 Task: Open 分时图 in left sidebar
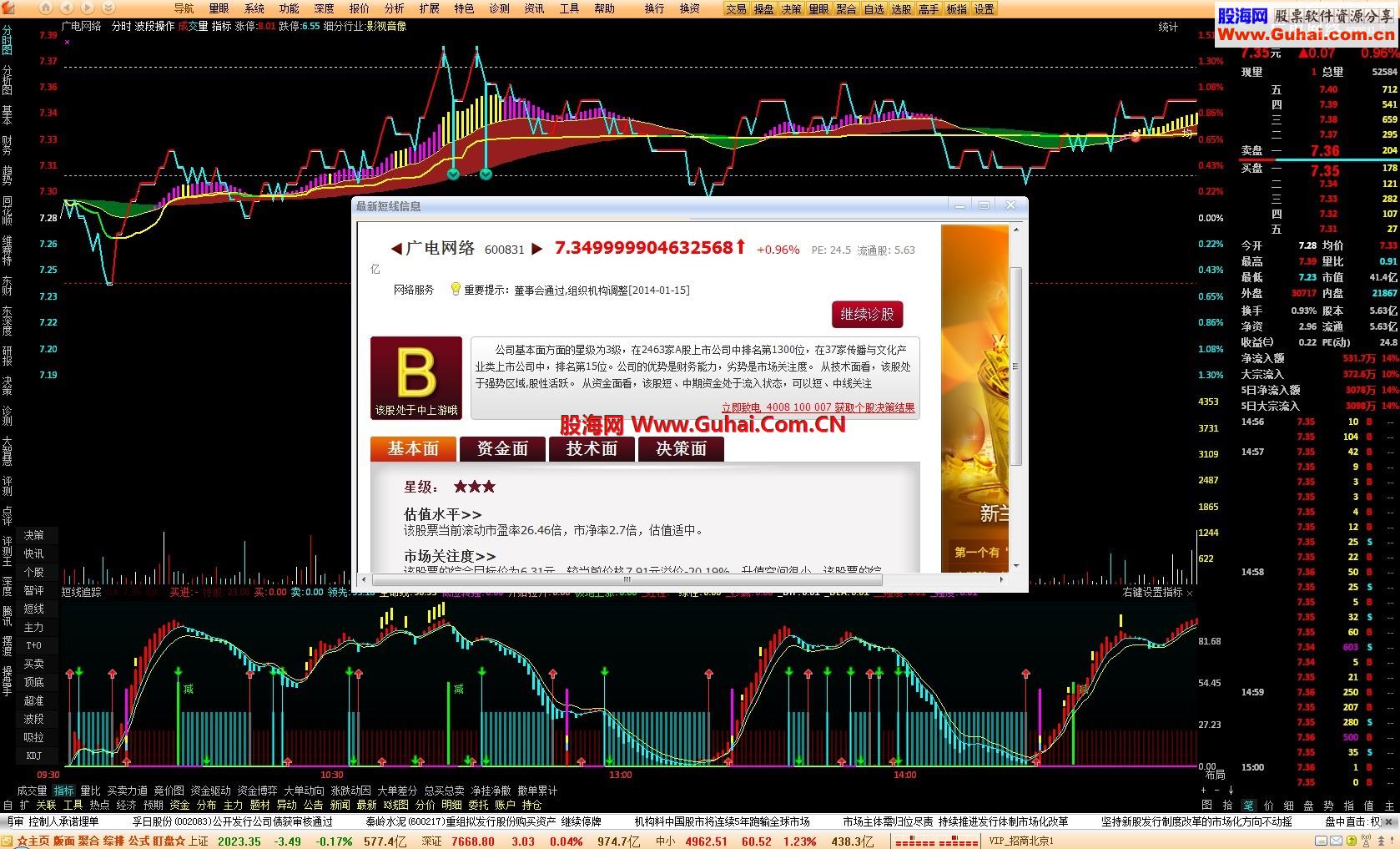(x=7, y=38)
